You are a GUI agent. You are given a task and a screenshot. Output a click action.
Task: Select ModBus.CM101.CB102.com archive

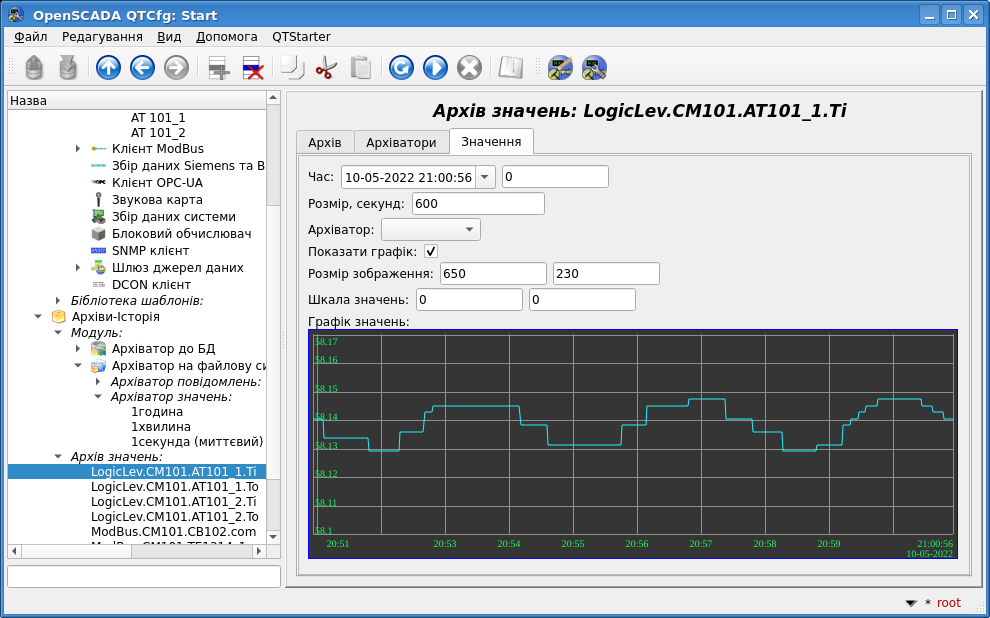(174, 532)
